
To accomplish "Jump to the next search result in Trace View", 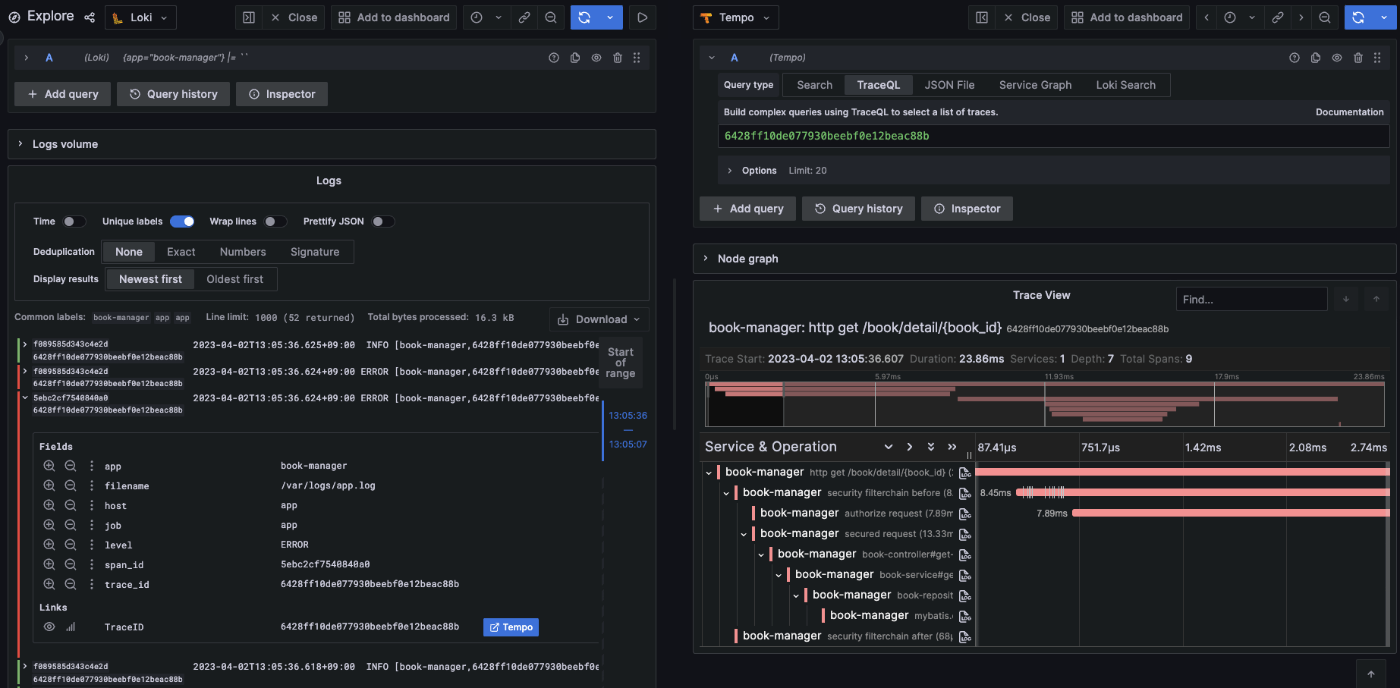I will [x=1346, y=299].
